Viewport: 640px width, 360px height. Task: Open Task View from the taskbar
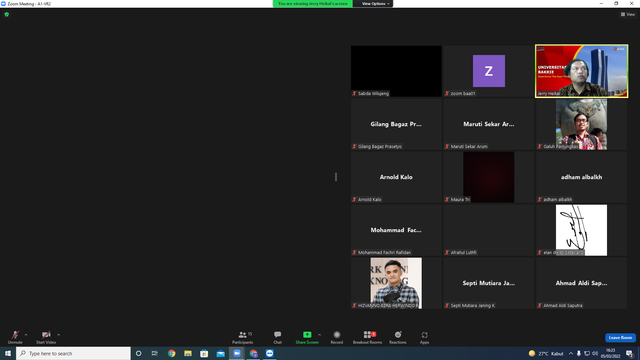coord(155,353)
